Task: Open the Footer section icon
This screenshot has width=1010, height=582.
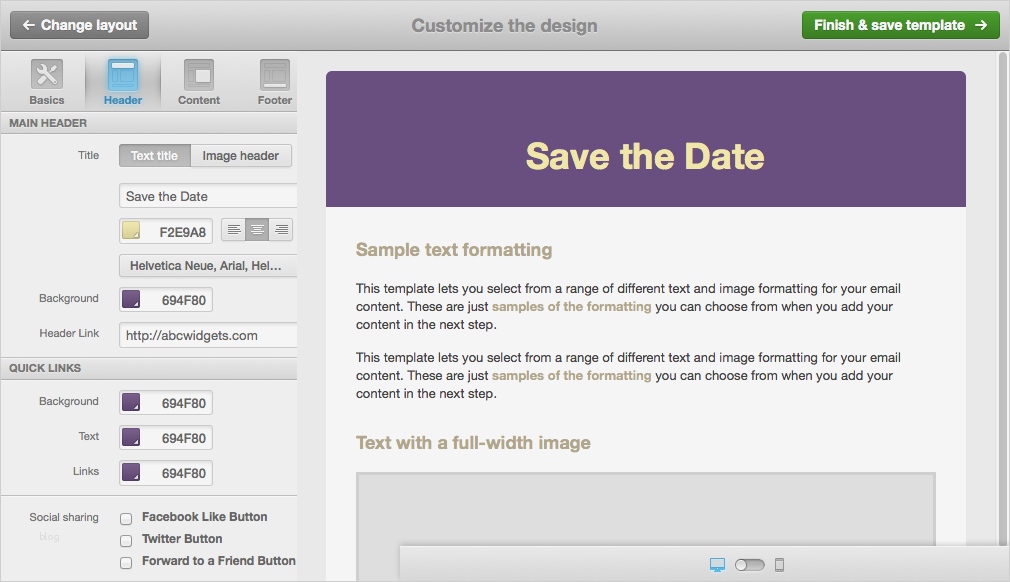Action: click(275, 76)
